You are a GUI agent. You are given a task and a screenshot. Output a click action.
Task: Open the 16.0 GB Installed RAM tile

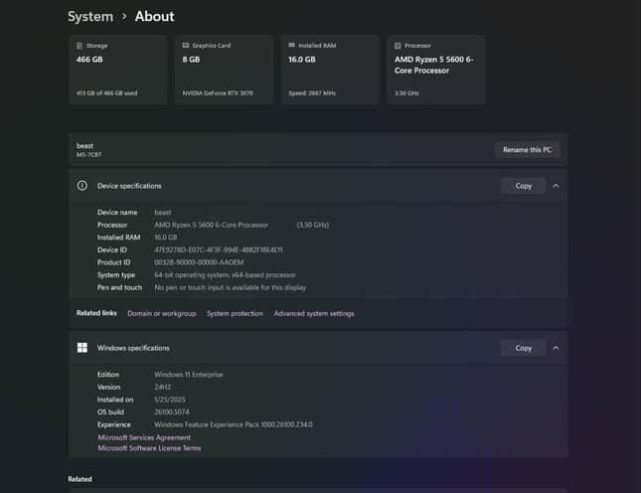click(x=330, y=69)
